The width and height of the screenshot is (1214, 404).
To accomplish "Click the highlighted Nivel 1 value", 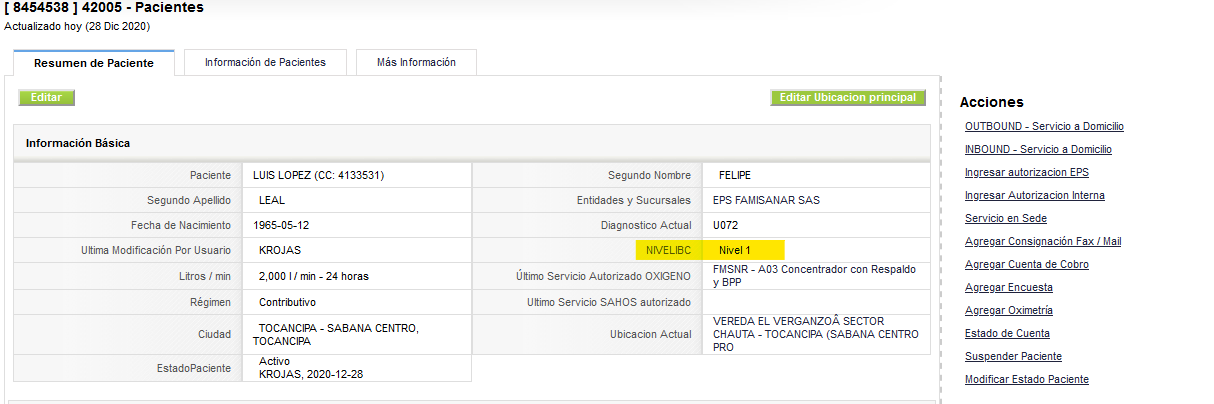I will tap(735, 249).
